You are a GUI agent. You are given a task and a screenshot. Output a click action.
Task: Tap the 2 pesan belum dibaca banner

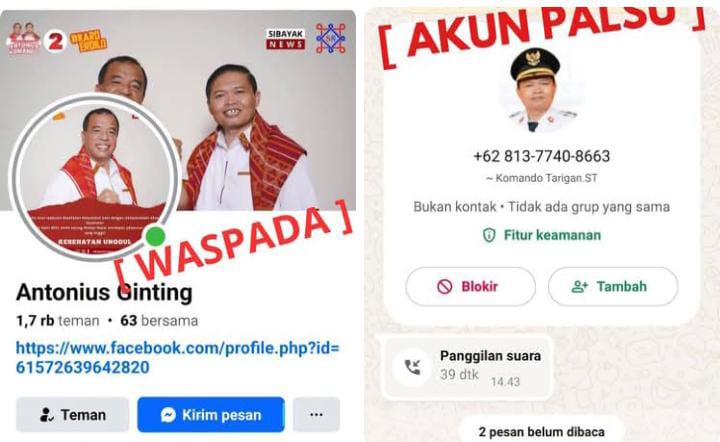point(541,431)
